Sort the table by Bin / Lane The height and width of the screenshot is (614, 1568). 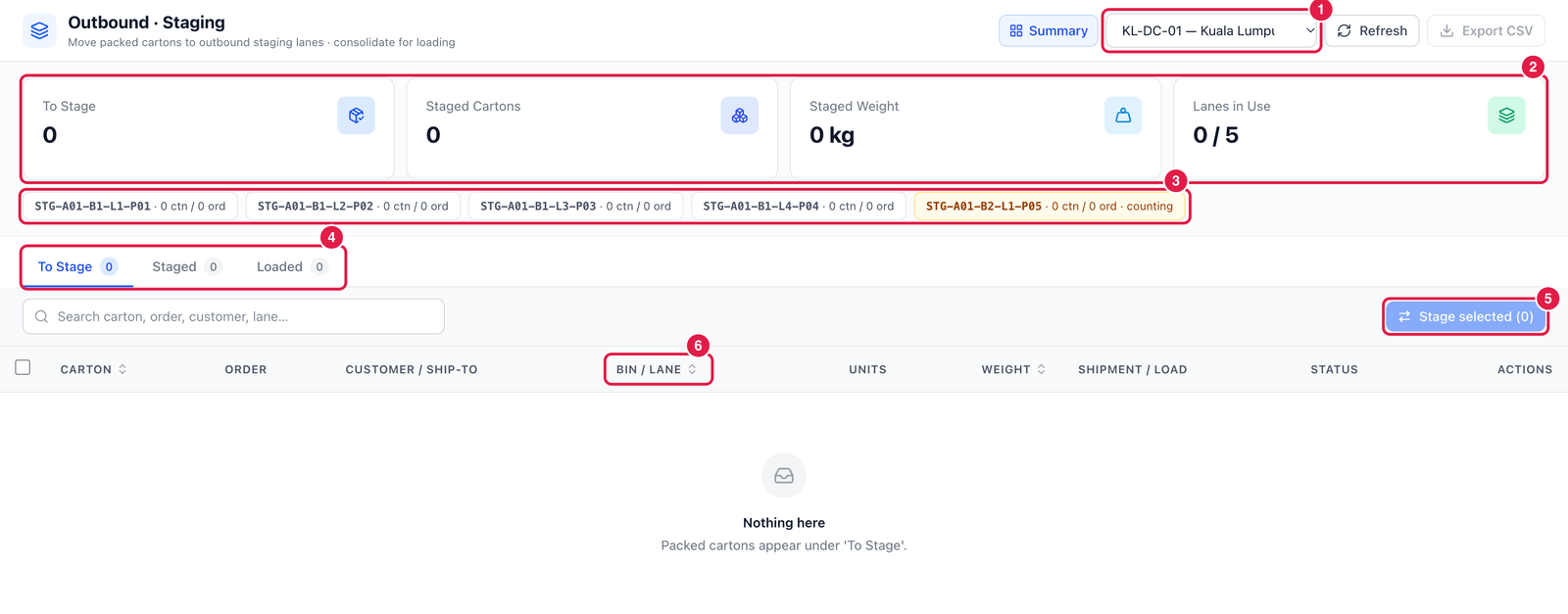pyautogui.click(x=657, y=369)
